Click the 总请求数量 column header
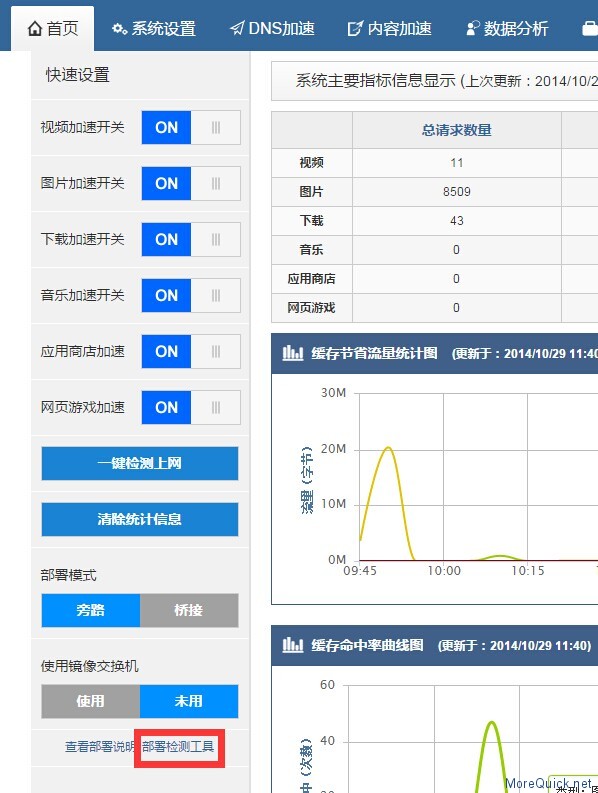598x793 pixels. [456, 130]
